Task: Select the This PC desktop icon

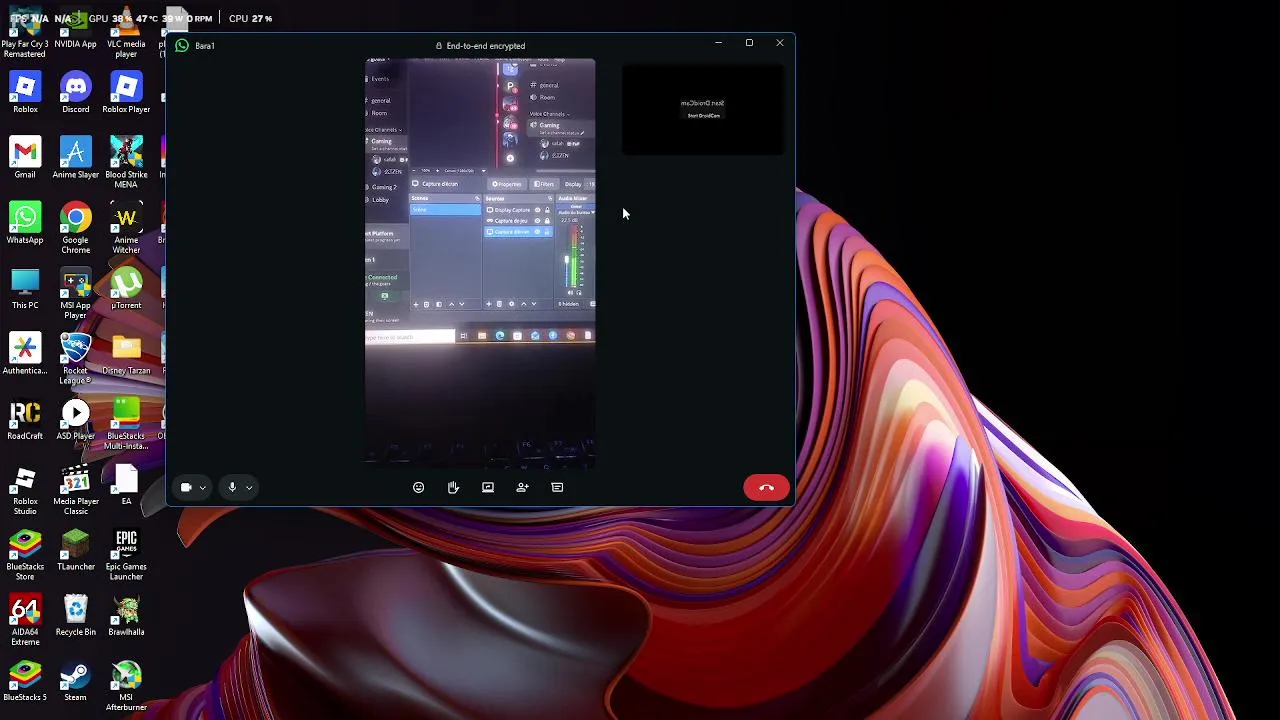Action: click(25, 288)
